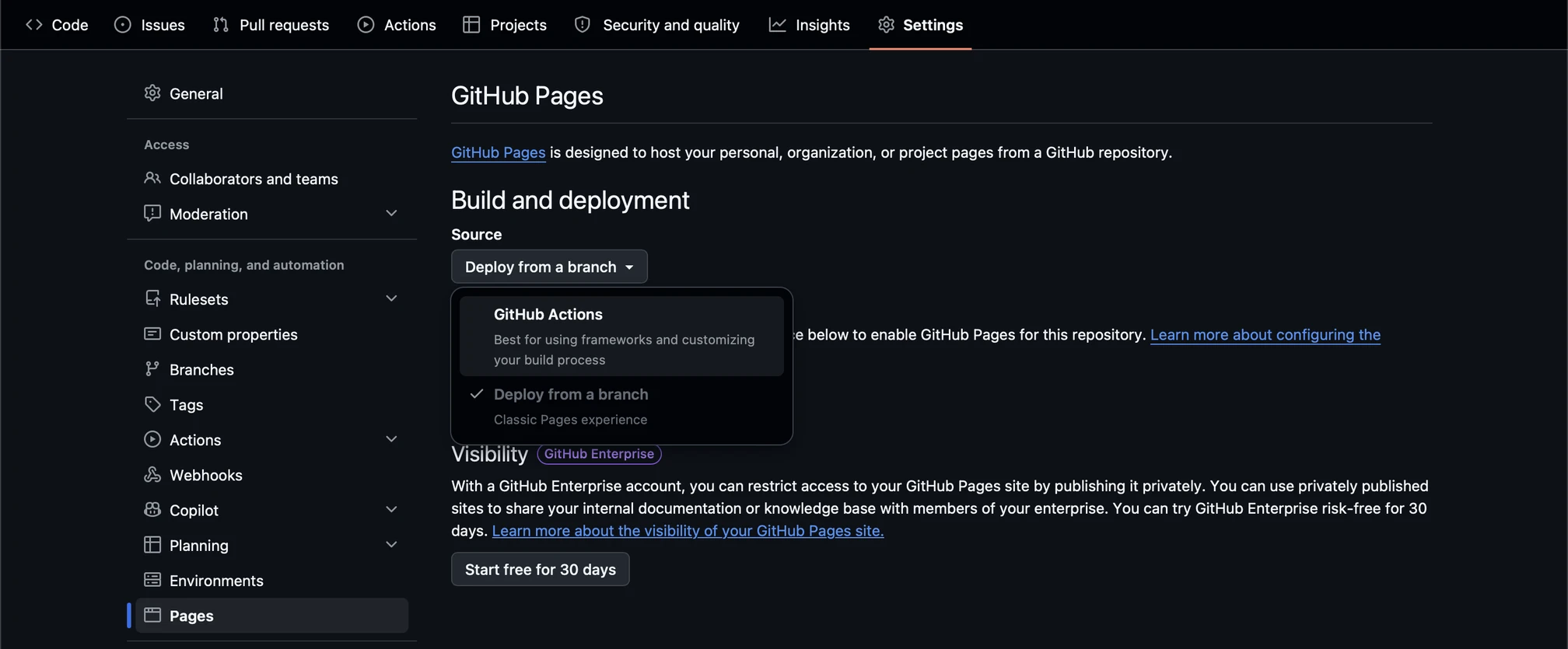1568x649 pixels.
Task: Click the Issues circle-dot icon
Action: [x=122, y=25]
